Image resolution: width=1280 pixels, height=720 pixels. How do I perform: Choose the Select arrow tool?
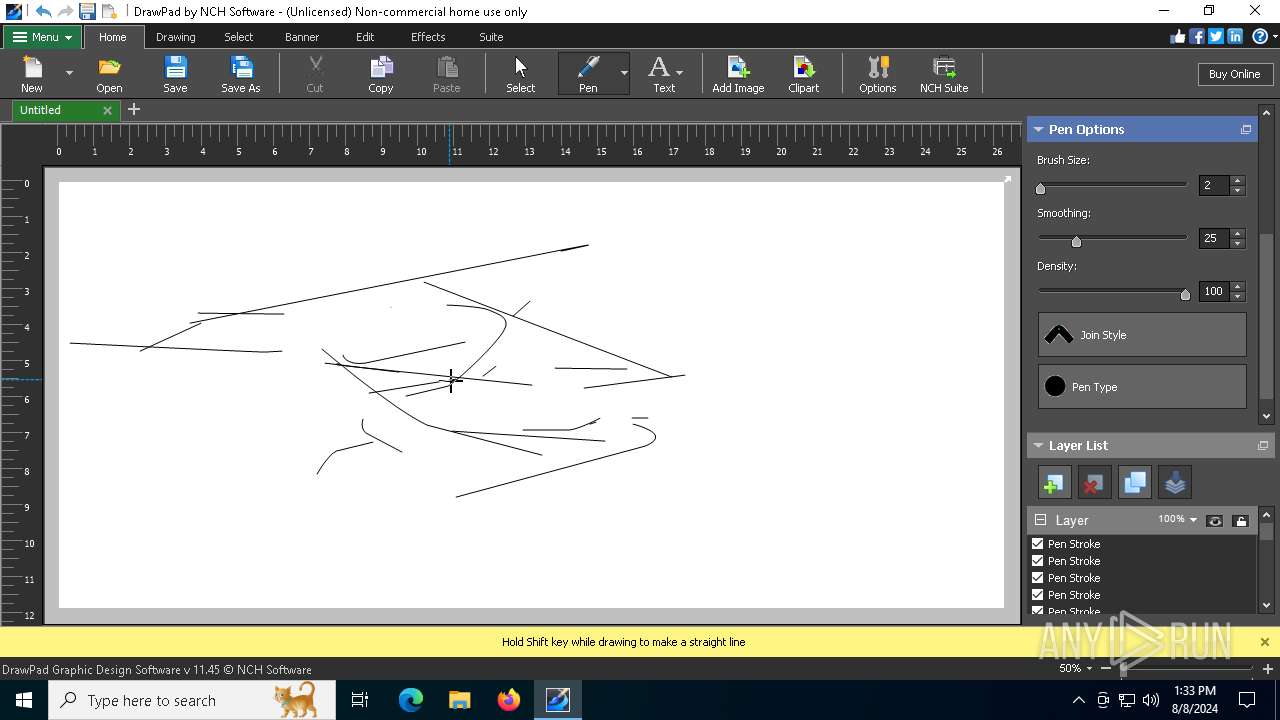[520, 74]
